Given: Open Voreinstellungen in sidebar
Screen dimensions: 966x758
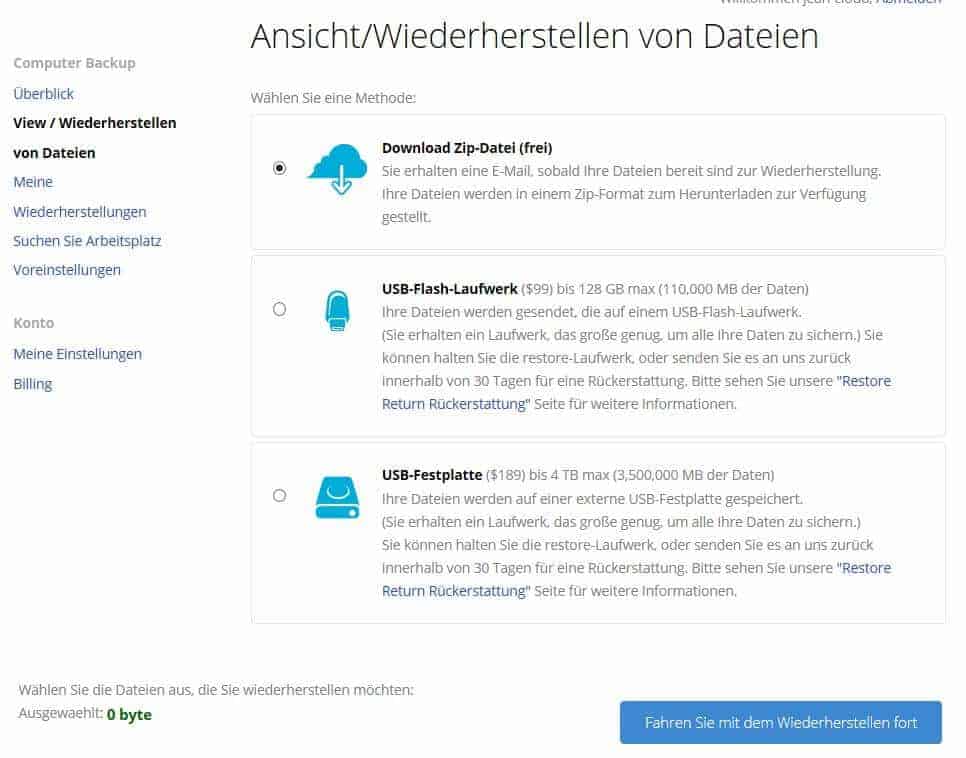Looking at the screenshot, I should [x=67, y=270].
